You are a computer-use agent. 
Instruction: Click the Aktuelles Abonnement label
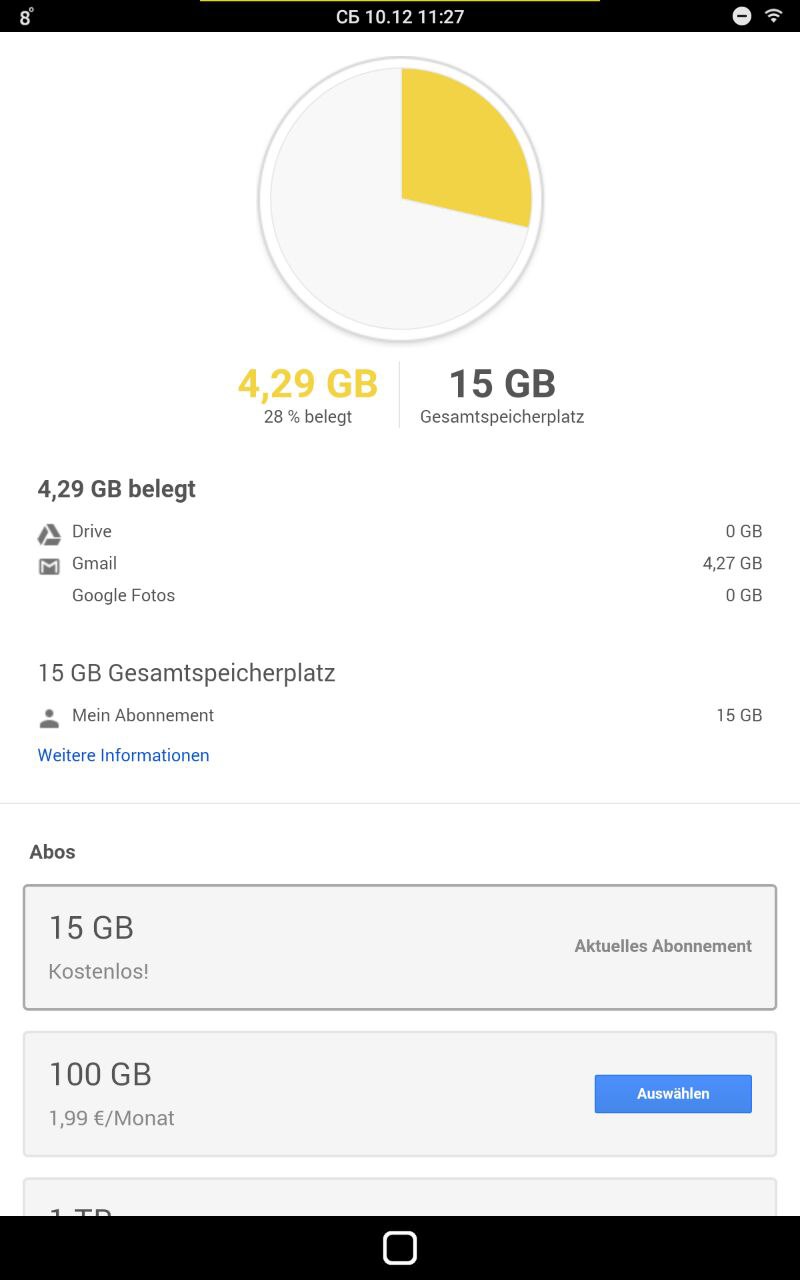(x=663, y=946)
